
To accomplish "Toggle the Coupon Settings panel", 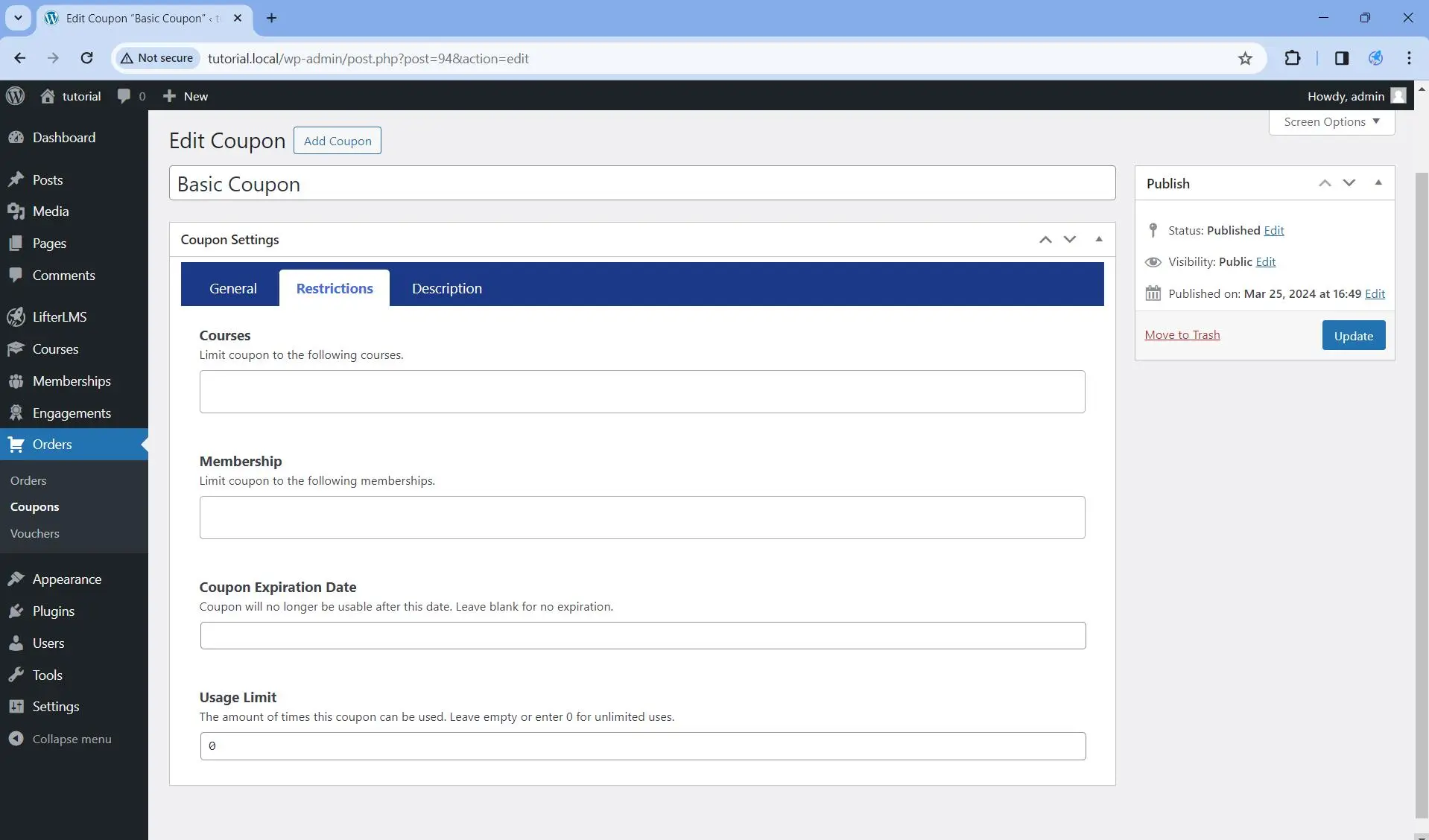I will pos(1098,240).
